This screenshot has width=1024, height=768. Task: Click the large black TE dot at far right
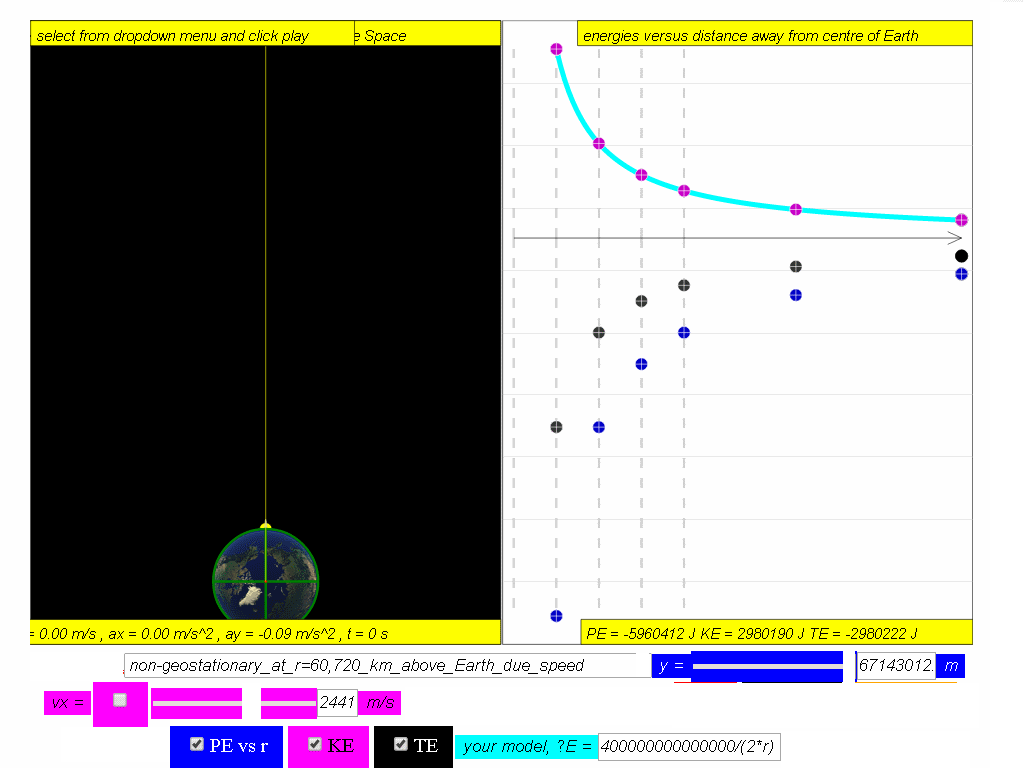click(961, 256)
